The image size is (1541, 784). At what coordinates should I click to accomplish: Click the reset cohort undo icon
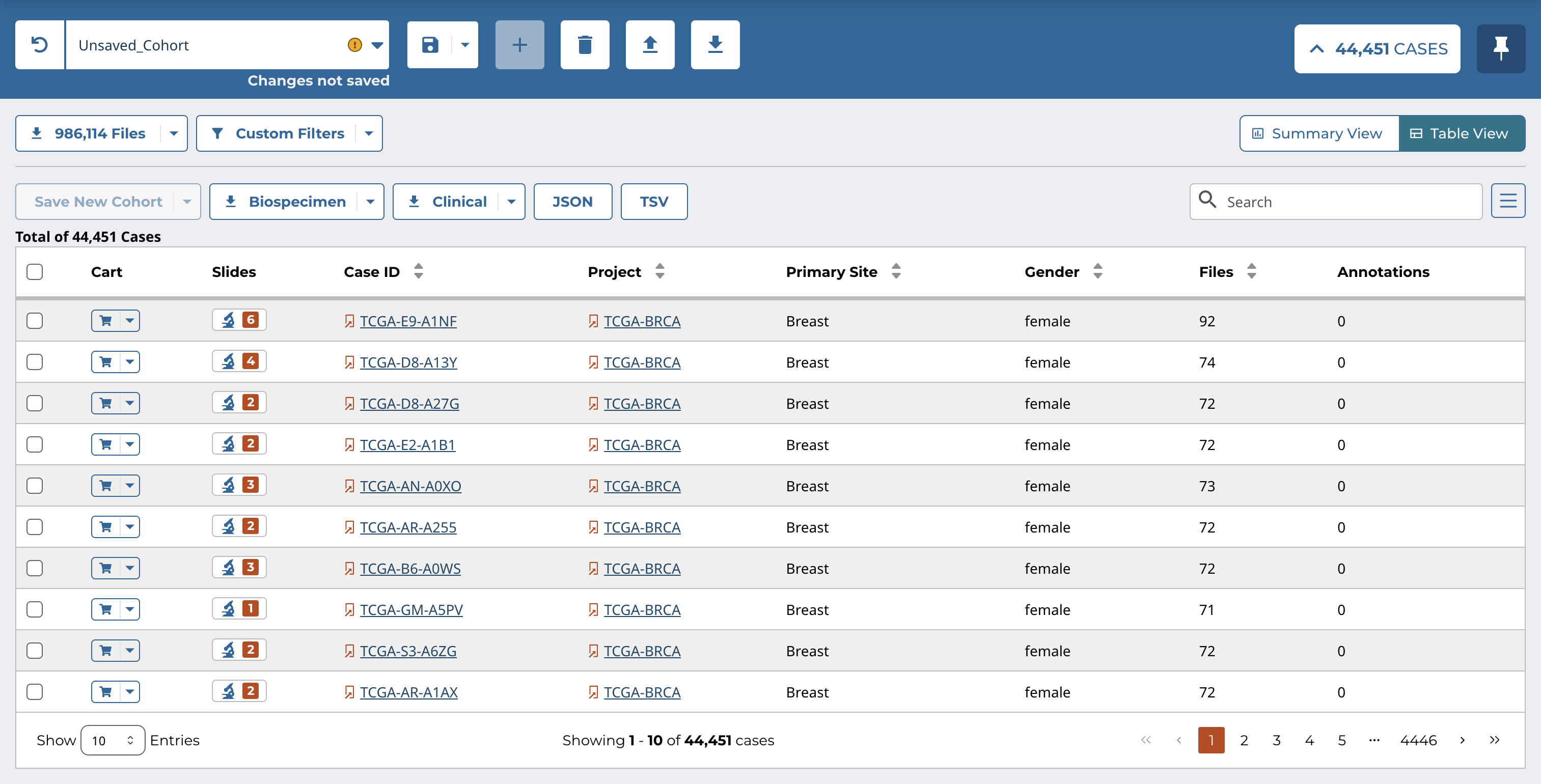[x=40, y=45]
